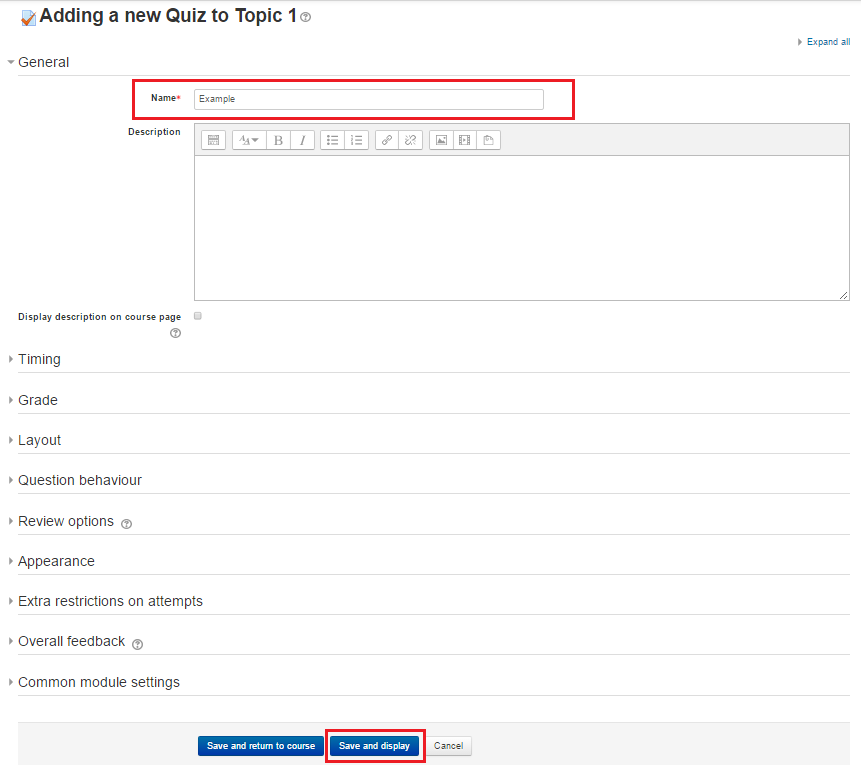This screenshot has width=861, height=765.
Task: Click the unlink icon in editor
Action: [410, 140]
